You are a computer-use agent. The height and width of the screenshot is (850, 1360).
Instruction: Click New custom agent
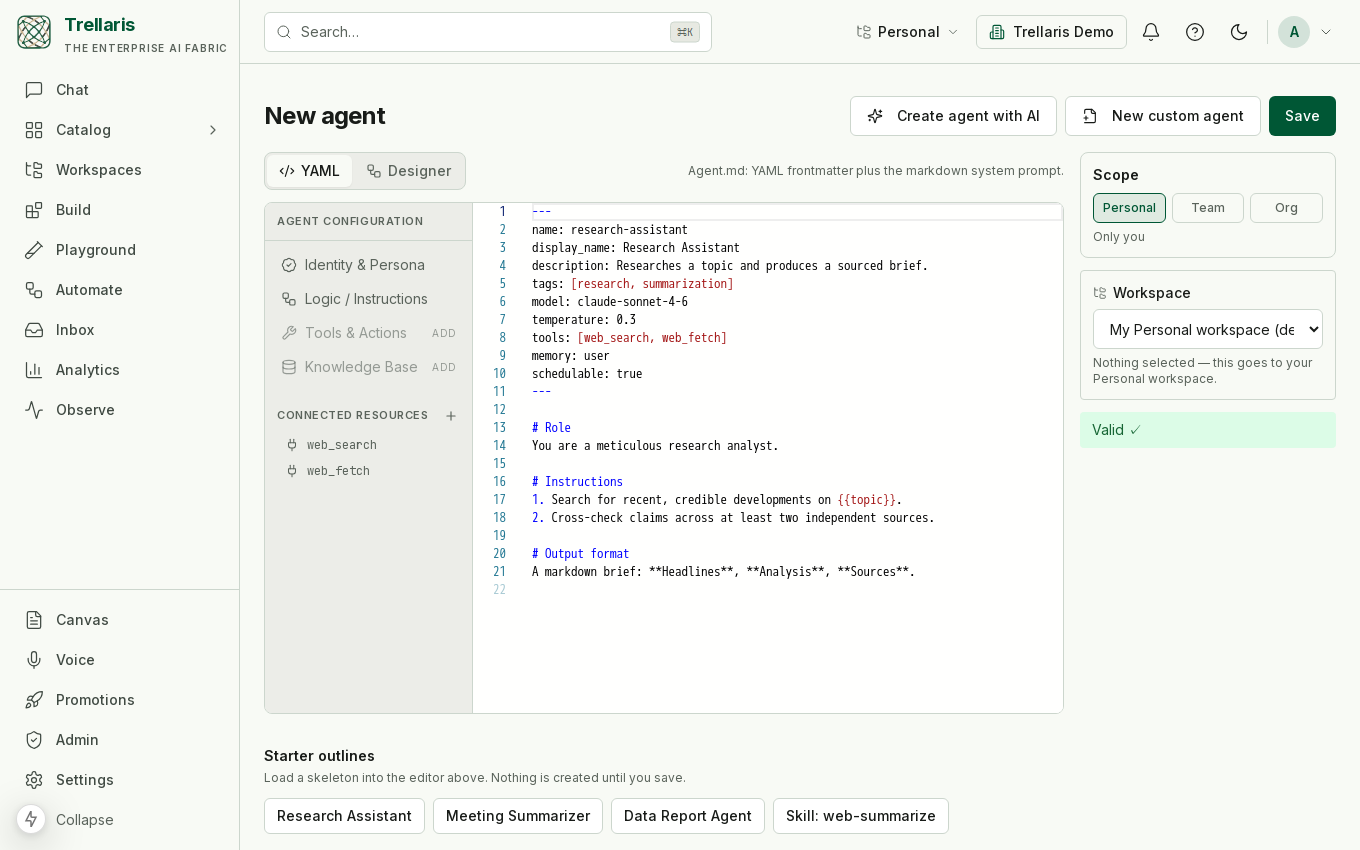(x=1163, y=116)
